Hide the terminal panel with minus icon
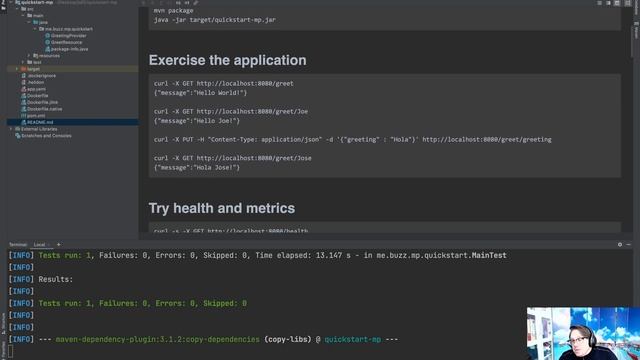This screenshot has width=640, height=360. pos(629,244)
